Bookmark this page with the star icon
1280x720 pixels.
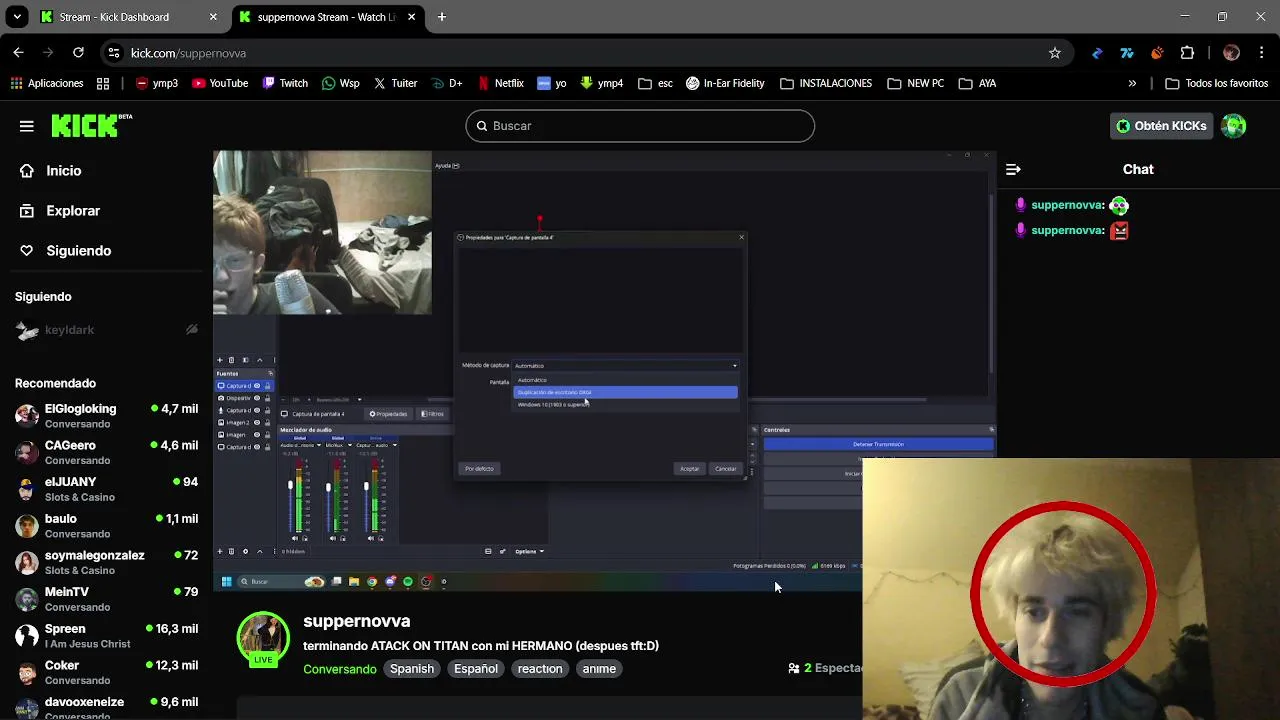[x=1054, y=53]
